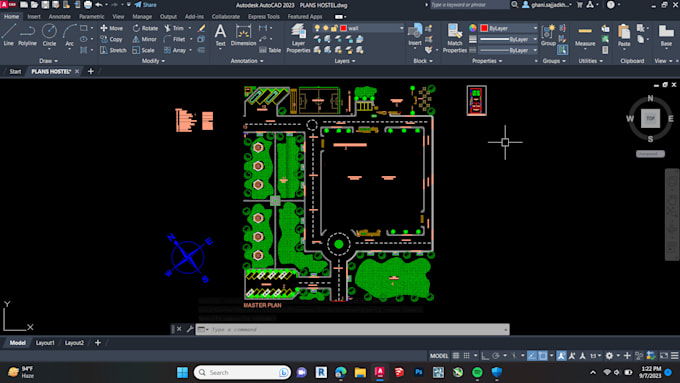This screenshot has height=383, width=680.
Task: Toggle ortho mode in status bar
Action: tap(485, 356)
